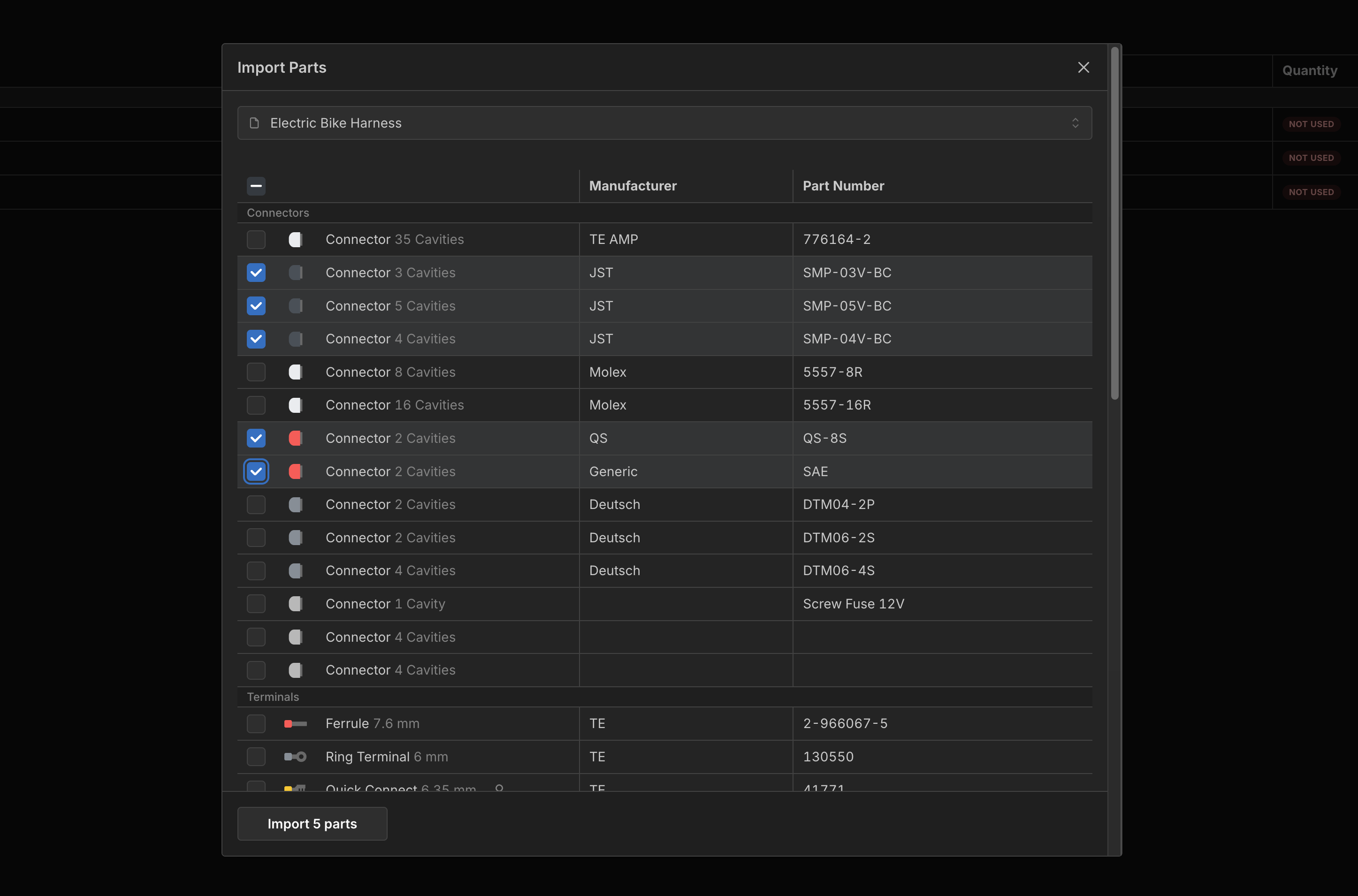Click the red QS-8S connector icon
1358x896 pixels.
(296, 438)
